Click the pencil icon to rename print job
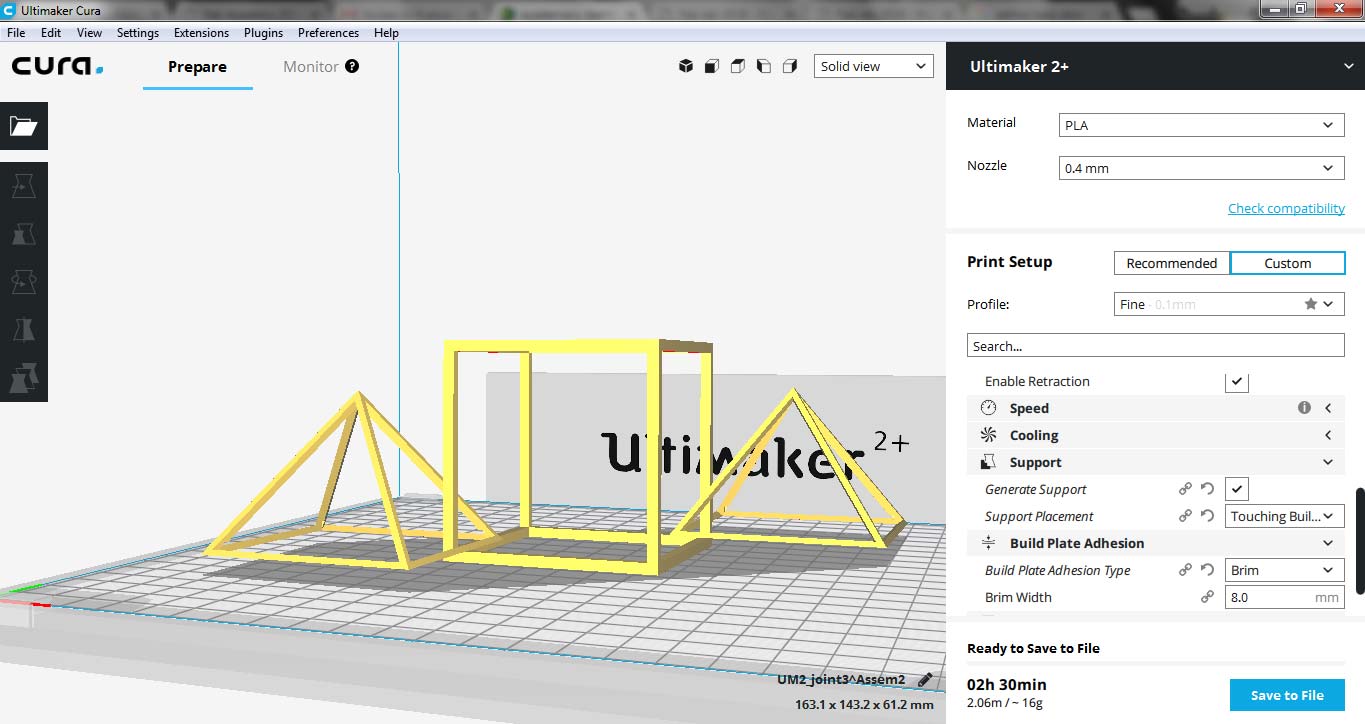Viewport: 1365px width, 724px height. 925,679
